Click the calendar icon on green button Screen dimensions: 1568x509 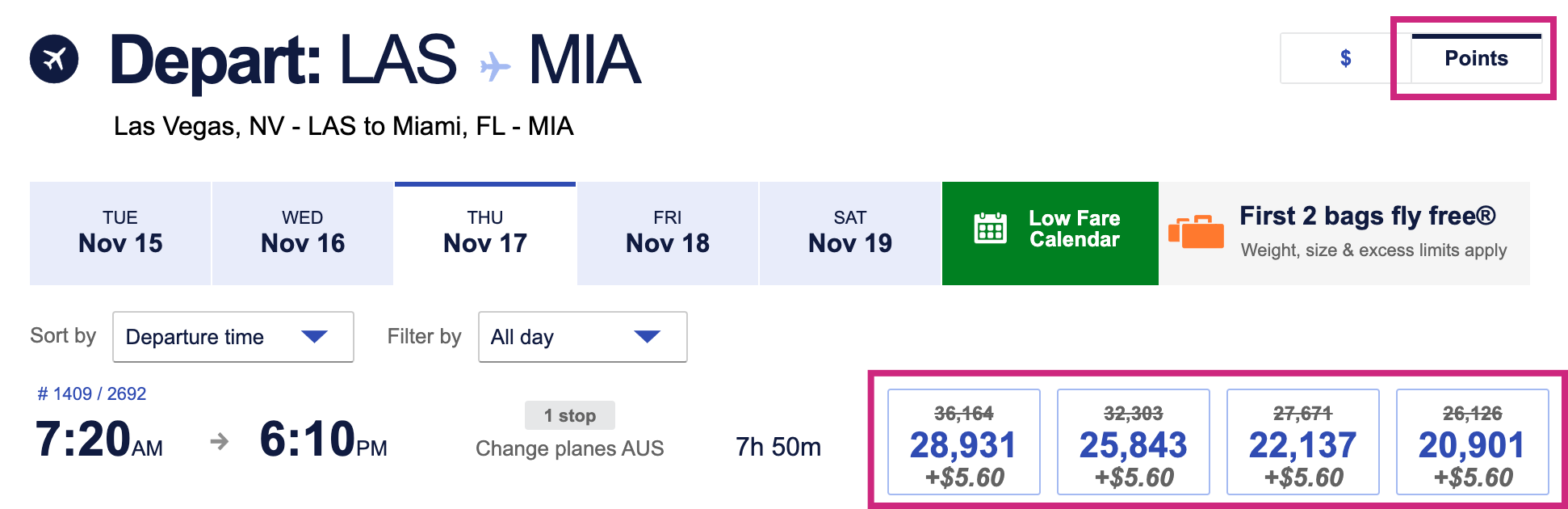990,229
